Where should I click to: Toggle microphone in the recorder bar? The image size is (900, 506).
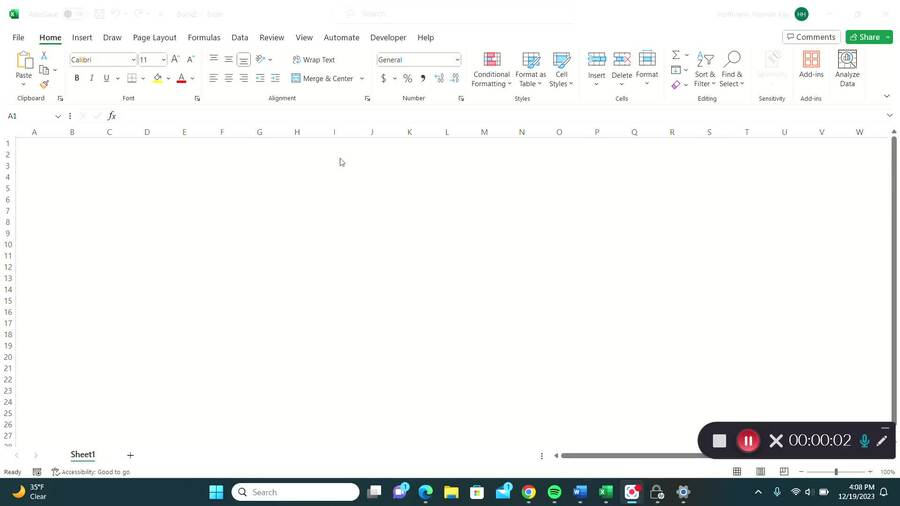864,441
